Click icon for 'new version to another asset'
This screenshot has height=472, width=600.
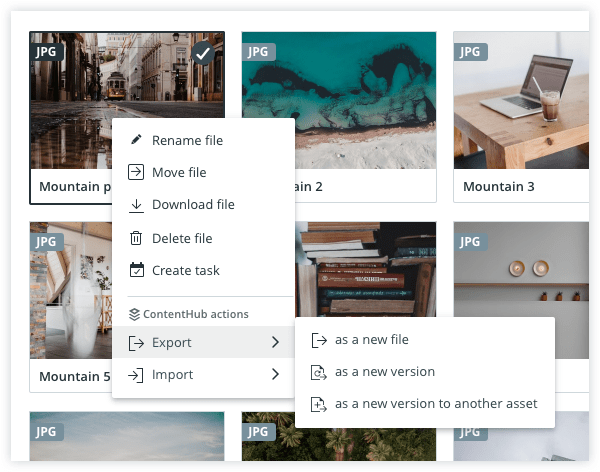click(318, 404)
